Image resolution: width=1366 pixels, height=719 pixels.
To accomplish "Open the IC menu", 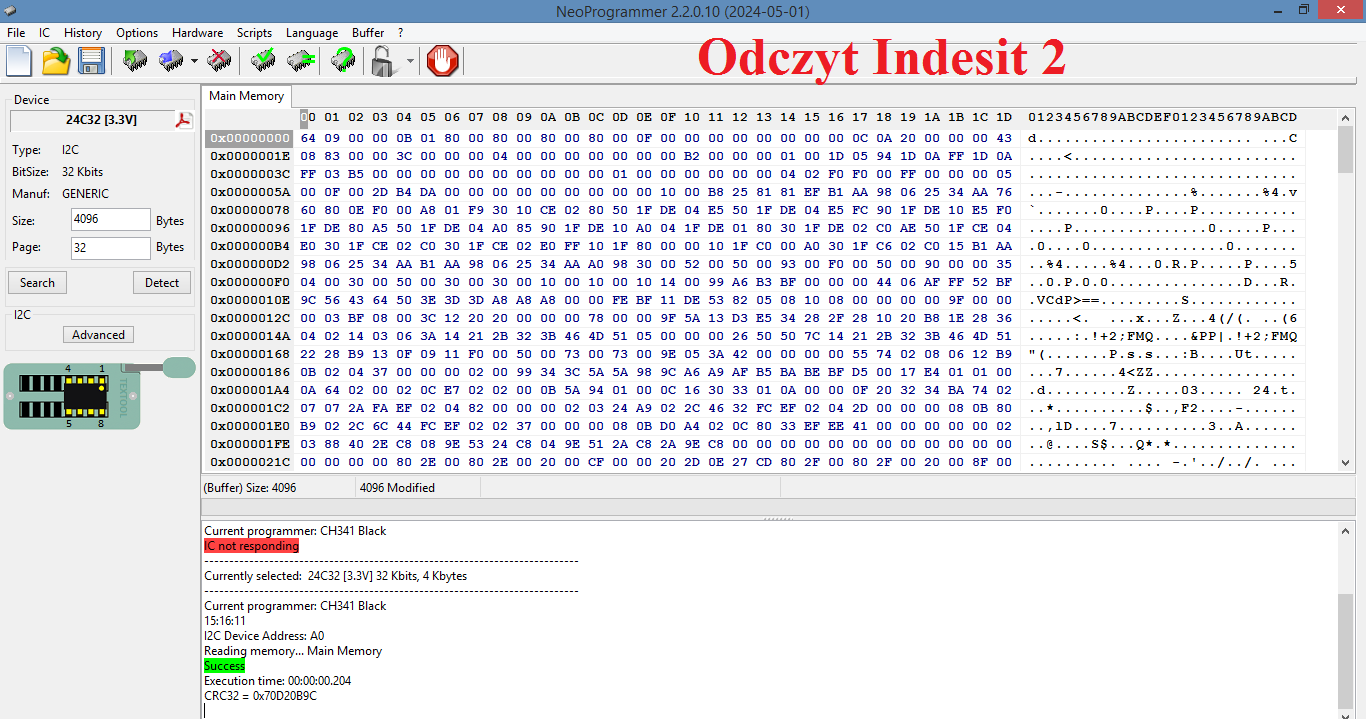I will click(x=44, y=33).
